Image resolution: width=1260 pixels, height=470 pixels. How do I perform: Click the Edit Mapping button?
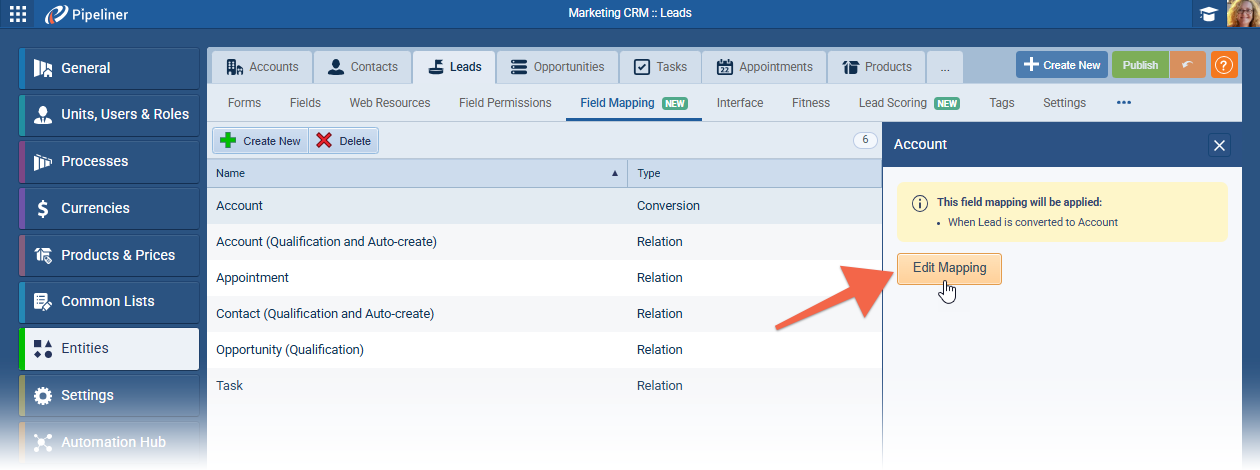pos(949,268)
